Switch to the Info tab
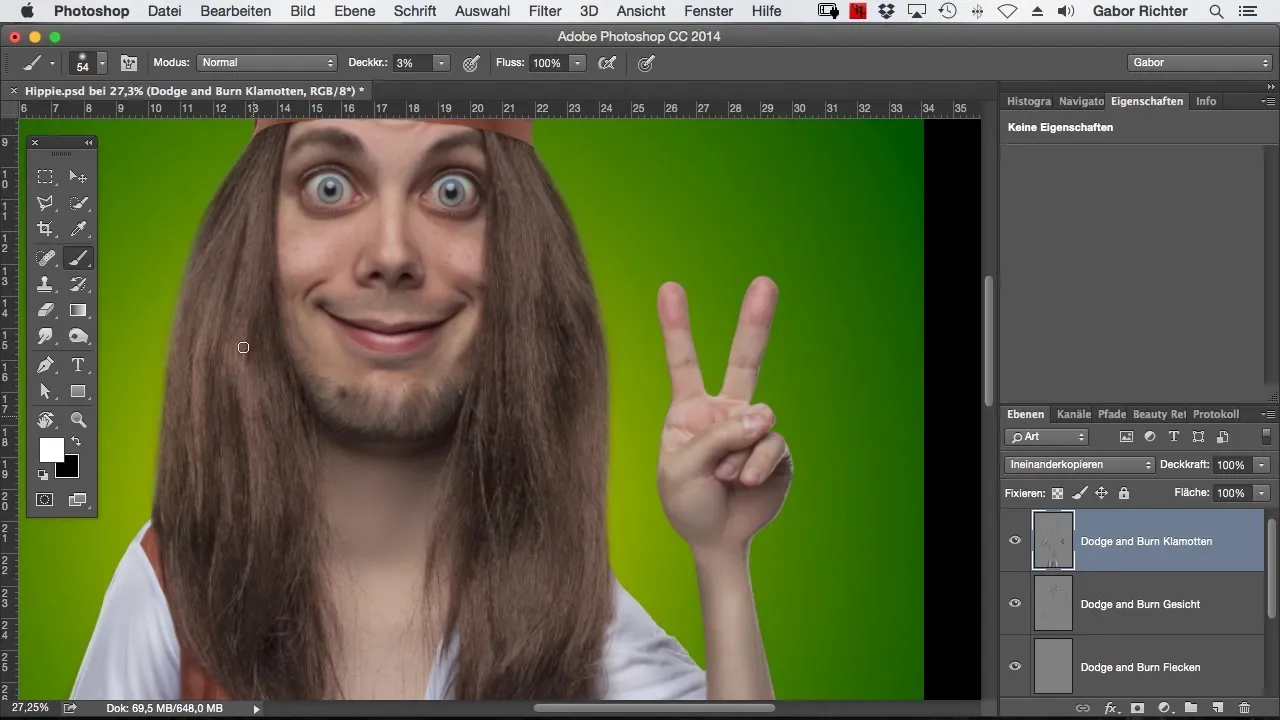 point(1206,101)
